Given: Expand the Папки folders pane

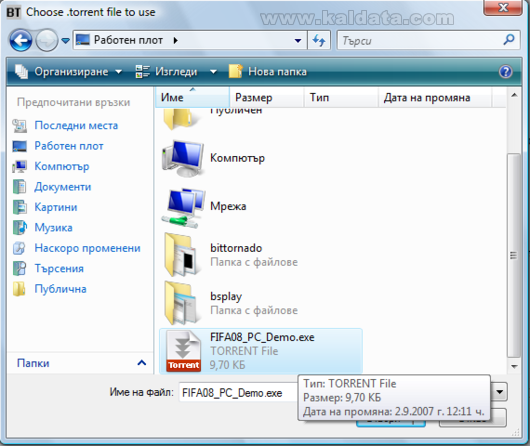Looking at the screenshot, I should pos(142,363).
